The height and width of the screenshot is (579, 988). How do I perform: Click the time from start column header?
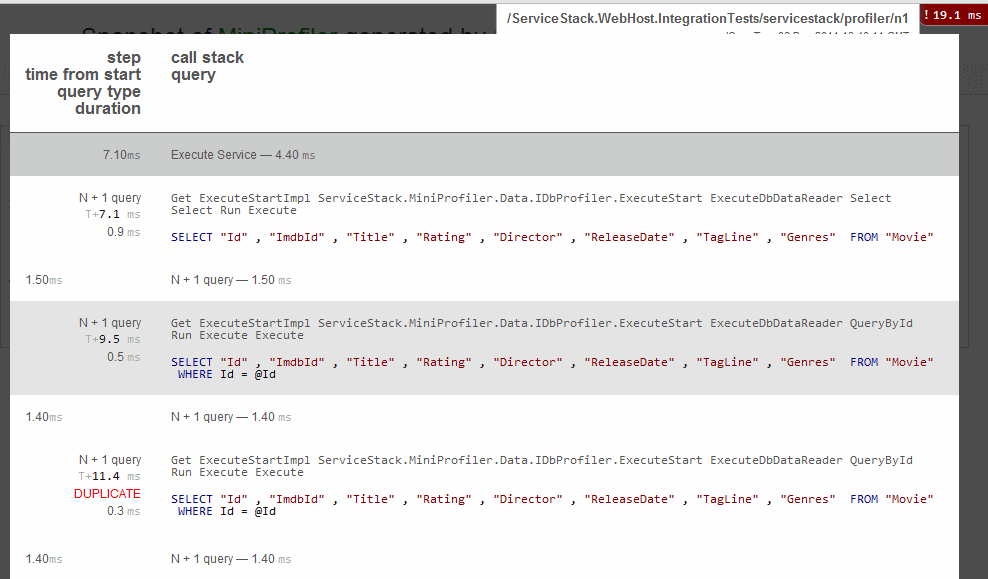83,74
